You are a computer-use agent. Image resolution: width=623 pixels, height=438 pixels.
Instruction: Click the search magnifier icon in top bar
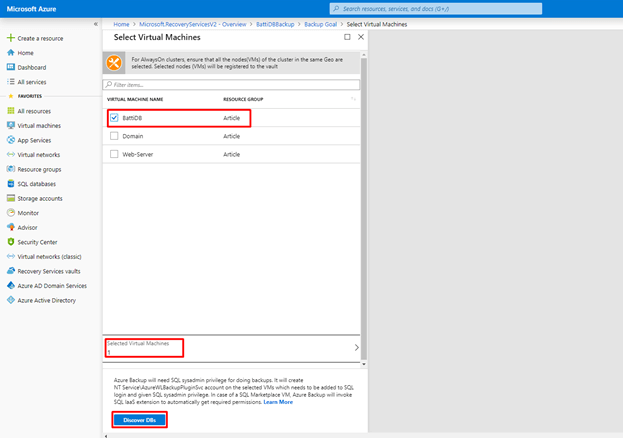point(337,8)
